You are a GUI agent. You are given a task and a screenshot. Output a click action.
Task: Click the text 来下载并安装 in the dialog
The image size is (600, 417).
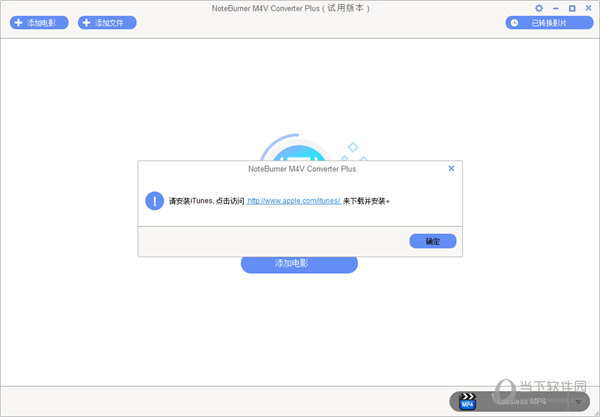[x=364, y=201]
